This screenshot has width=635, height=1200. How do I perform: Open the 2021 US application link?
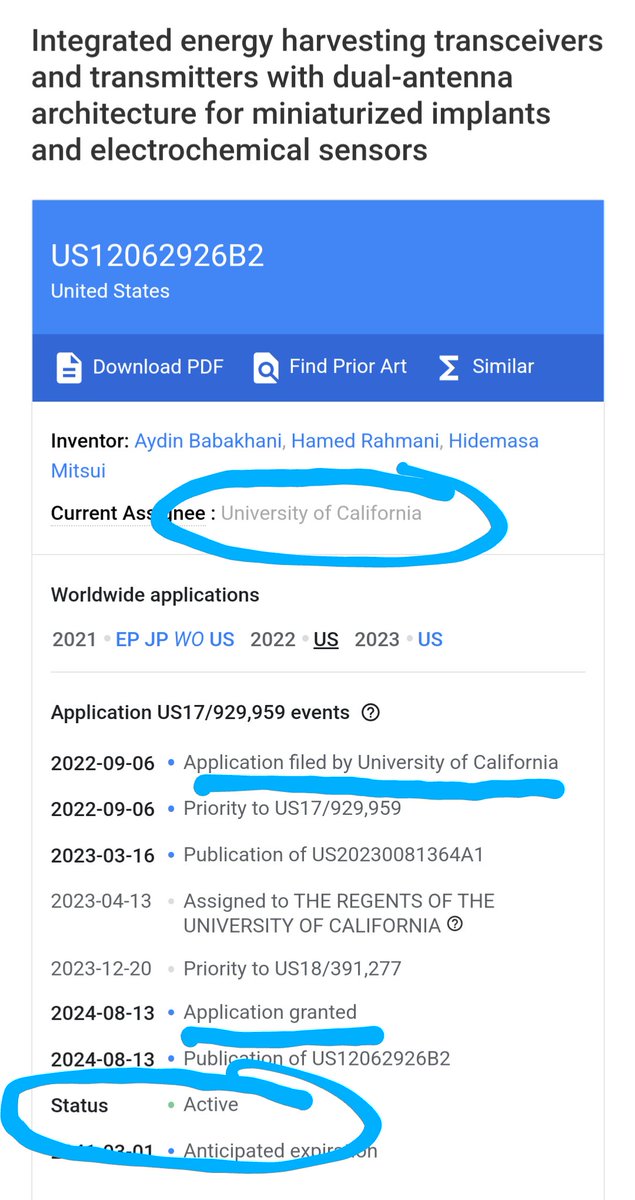(221, 640)
